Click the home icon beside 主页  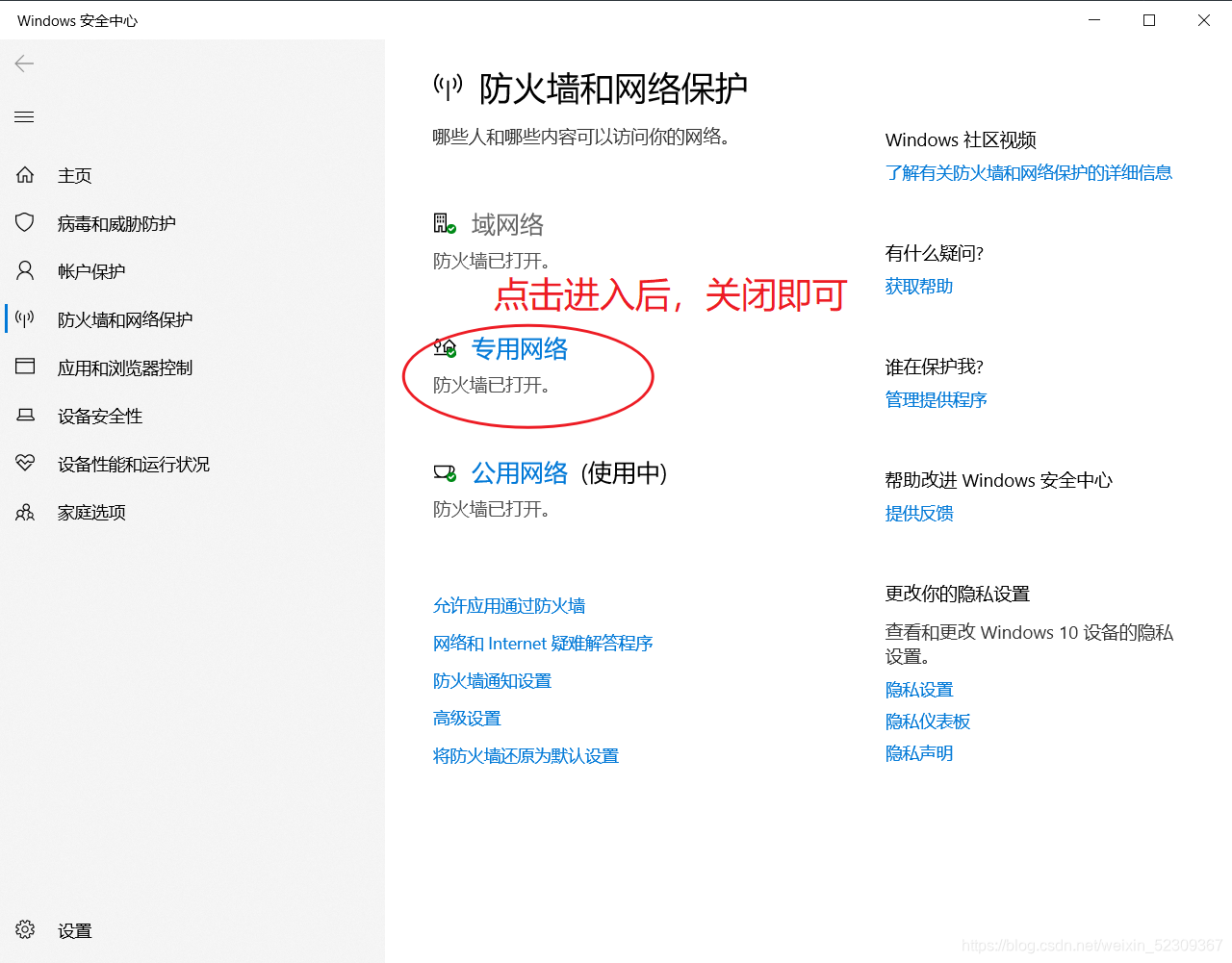coord(25,175)
